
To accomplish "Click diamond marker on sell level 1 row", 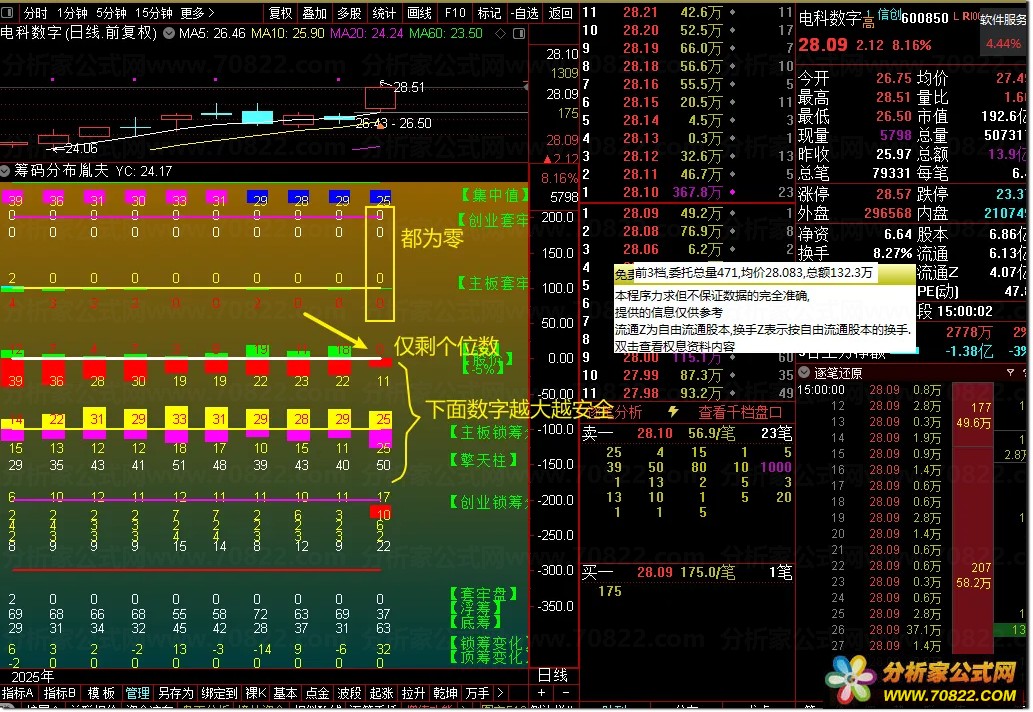I will pyautogui.click(x=733, y=192).
